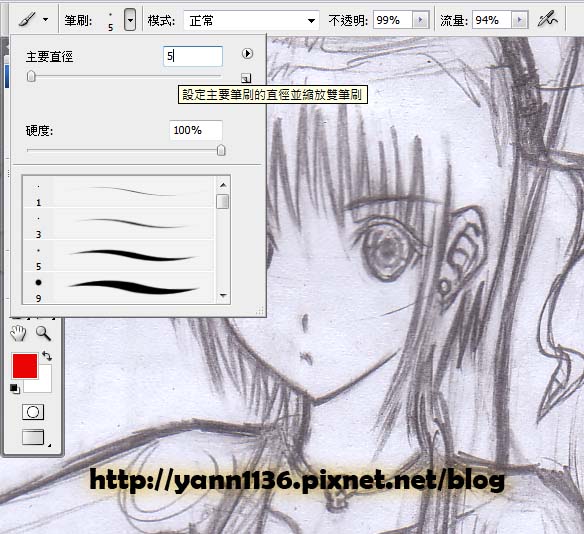Click the brush list scrollbar thumb
The width and height of the screenshot is (584, 534).
223,201
